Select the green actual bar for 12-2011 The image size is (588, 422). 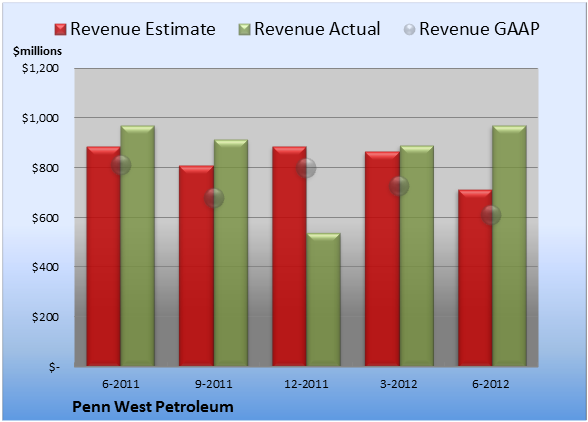(323, 300)
